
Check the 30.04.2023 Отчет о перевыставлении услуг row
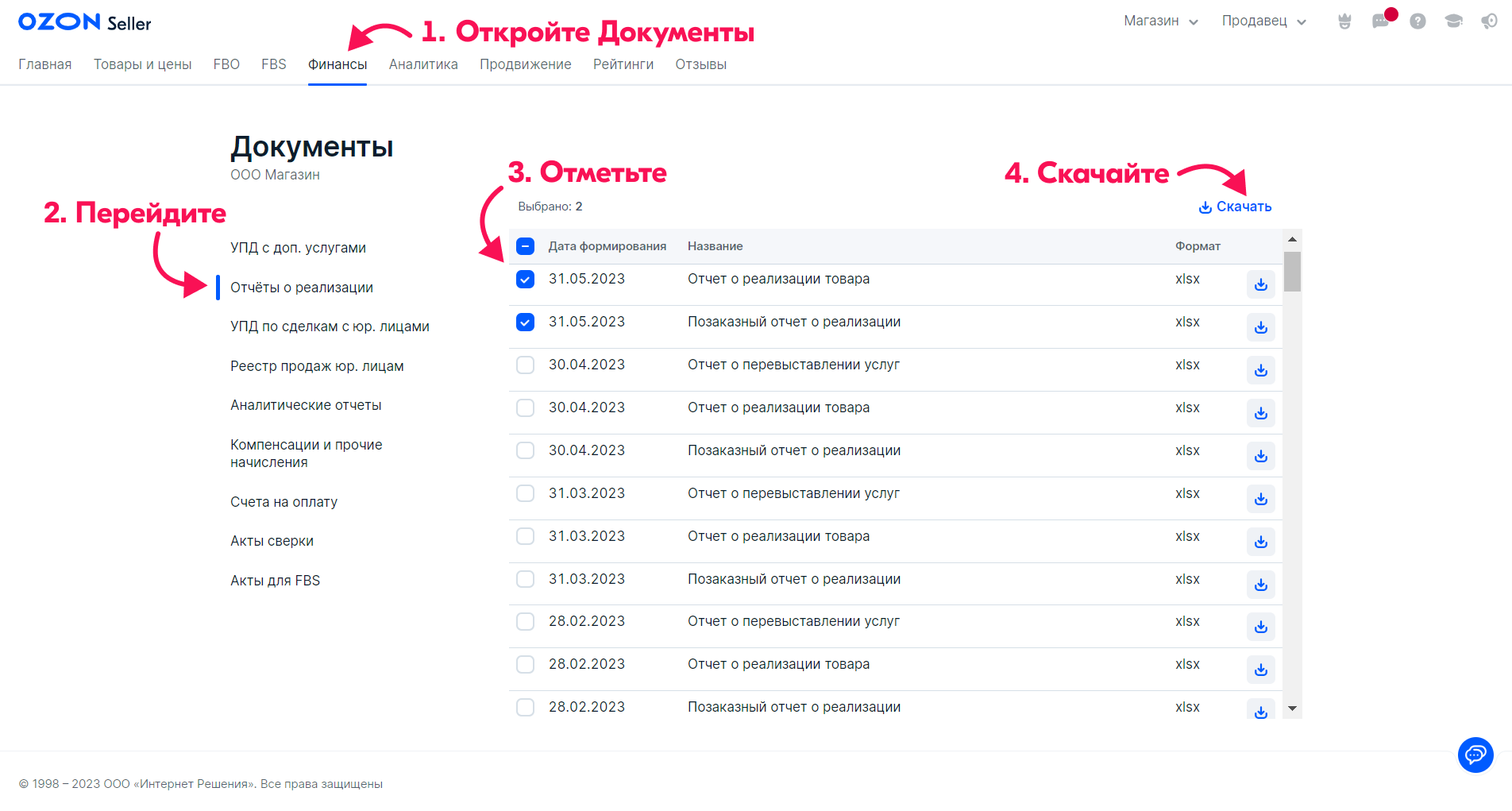coord(525,365)
